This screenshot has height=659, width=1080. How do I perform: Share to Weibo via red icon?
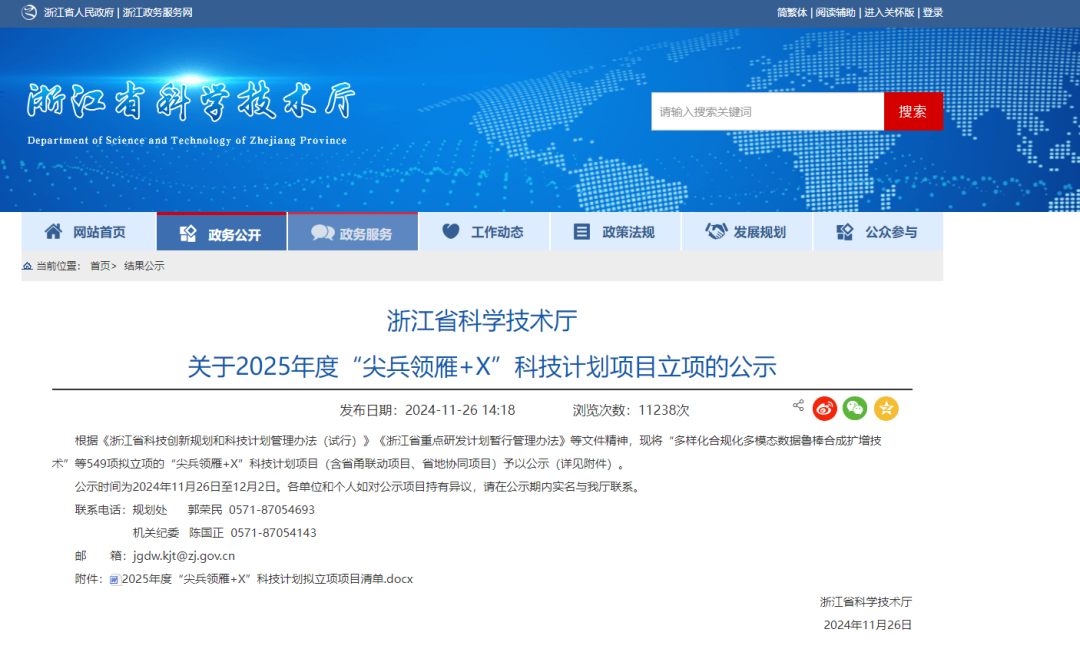pyautogui.click(x=824, y=408)
